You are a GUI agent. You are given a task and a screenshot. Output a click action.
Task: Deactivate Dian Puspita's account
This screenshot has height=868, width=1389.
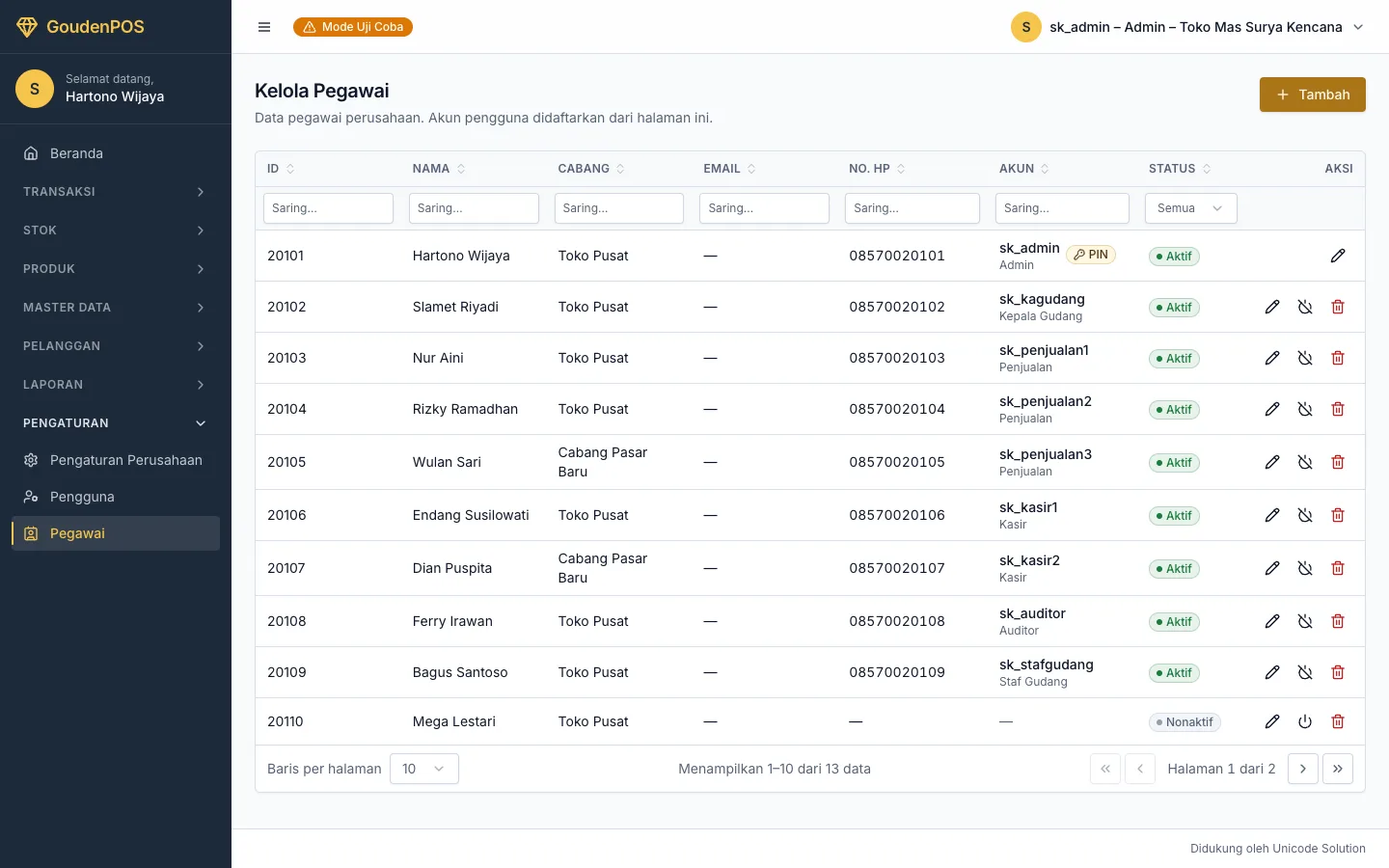pos(1305,568)
